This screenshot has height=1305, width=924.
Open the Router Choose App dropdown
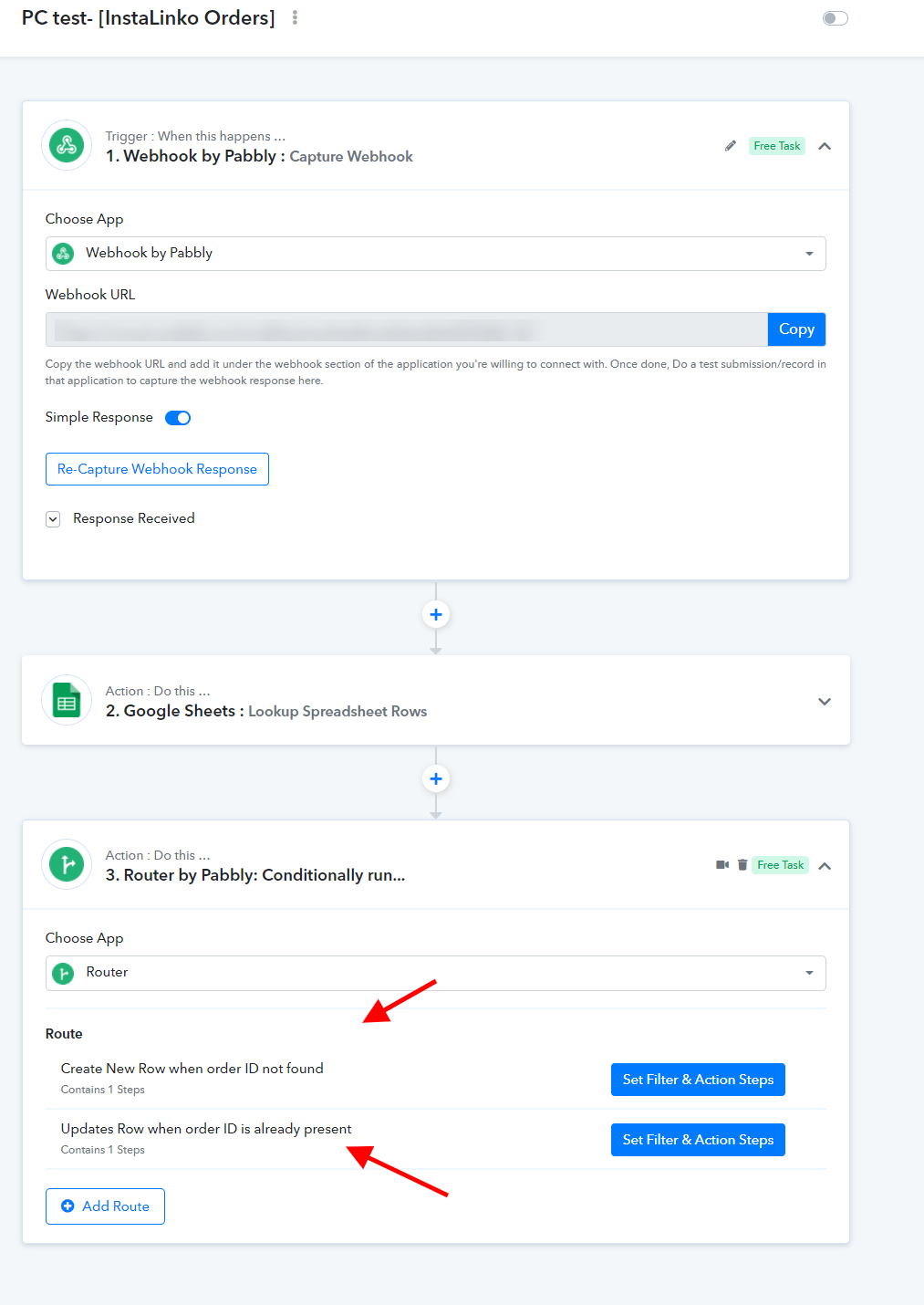[x=436, y=973]
